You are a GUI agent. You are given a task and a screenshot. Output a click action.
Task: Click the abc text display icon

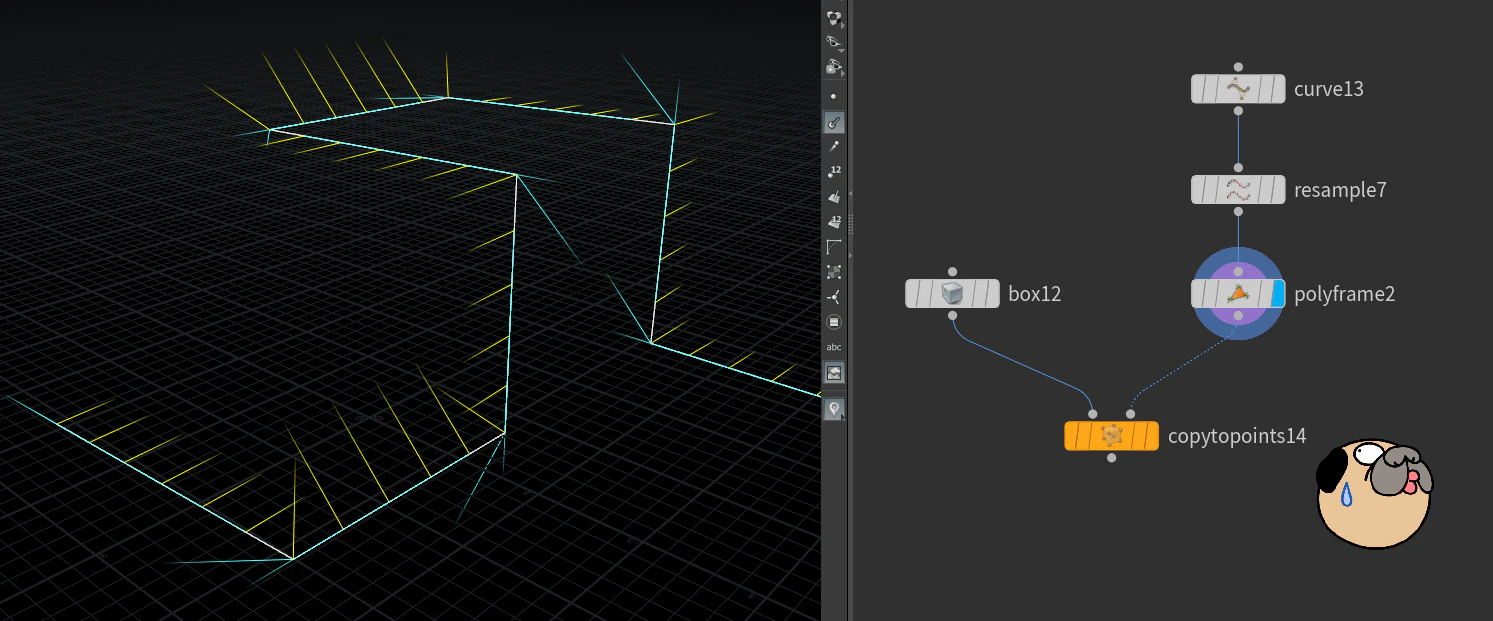pos(834,347)
